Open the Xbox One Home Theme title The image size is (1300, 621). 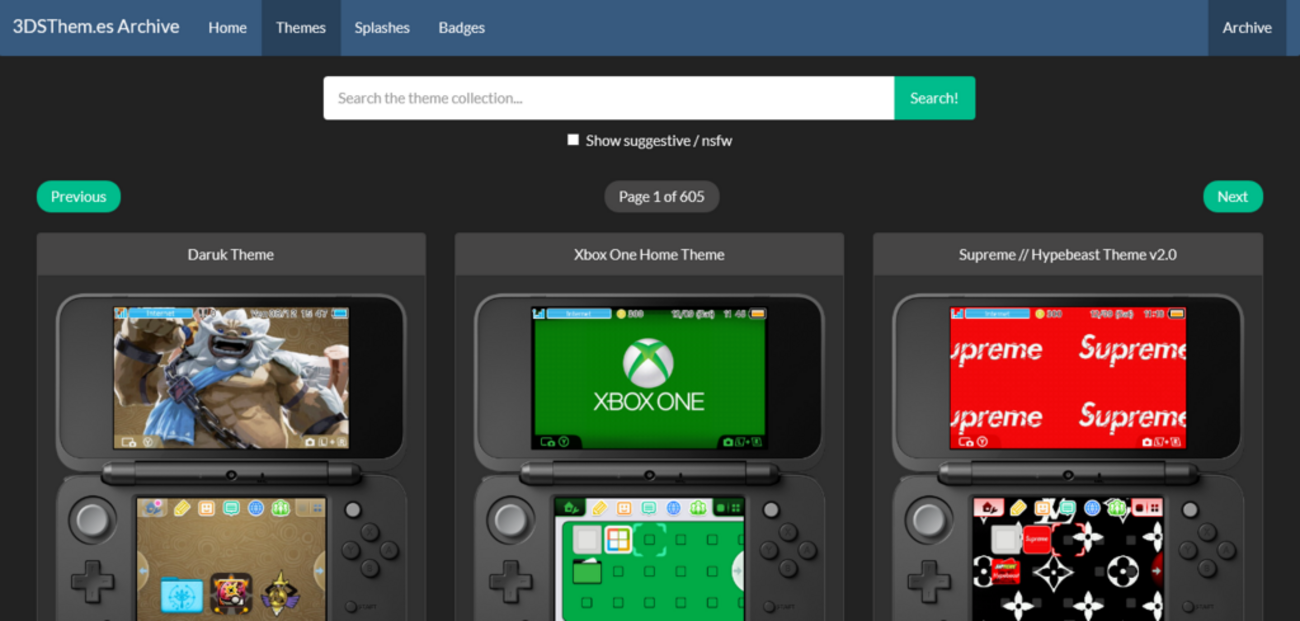(x=649, y=255)
